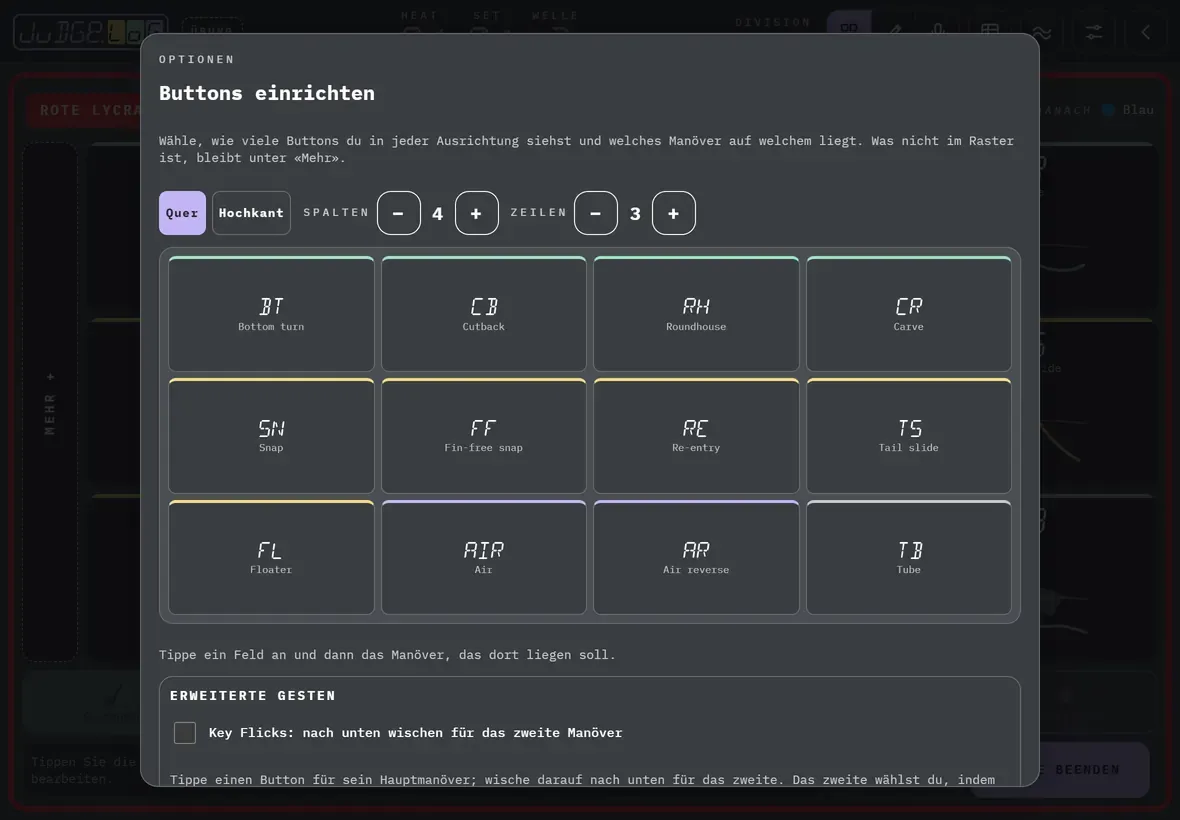Image resolution: width=1180 pixels, height=820 pixels.
Task: Decrease the Spalten count
Action: tap(399, 213)
